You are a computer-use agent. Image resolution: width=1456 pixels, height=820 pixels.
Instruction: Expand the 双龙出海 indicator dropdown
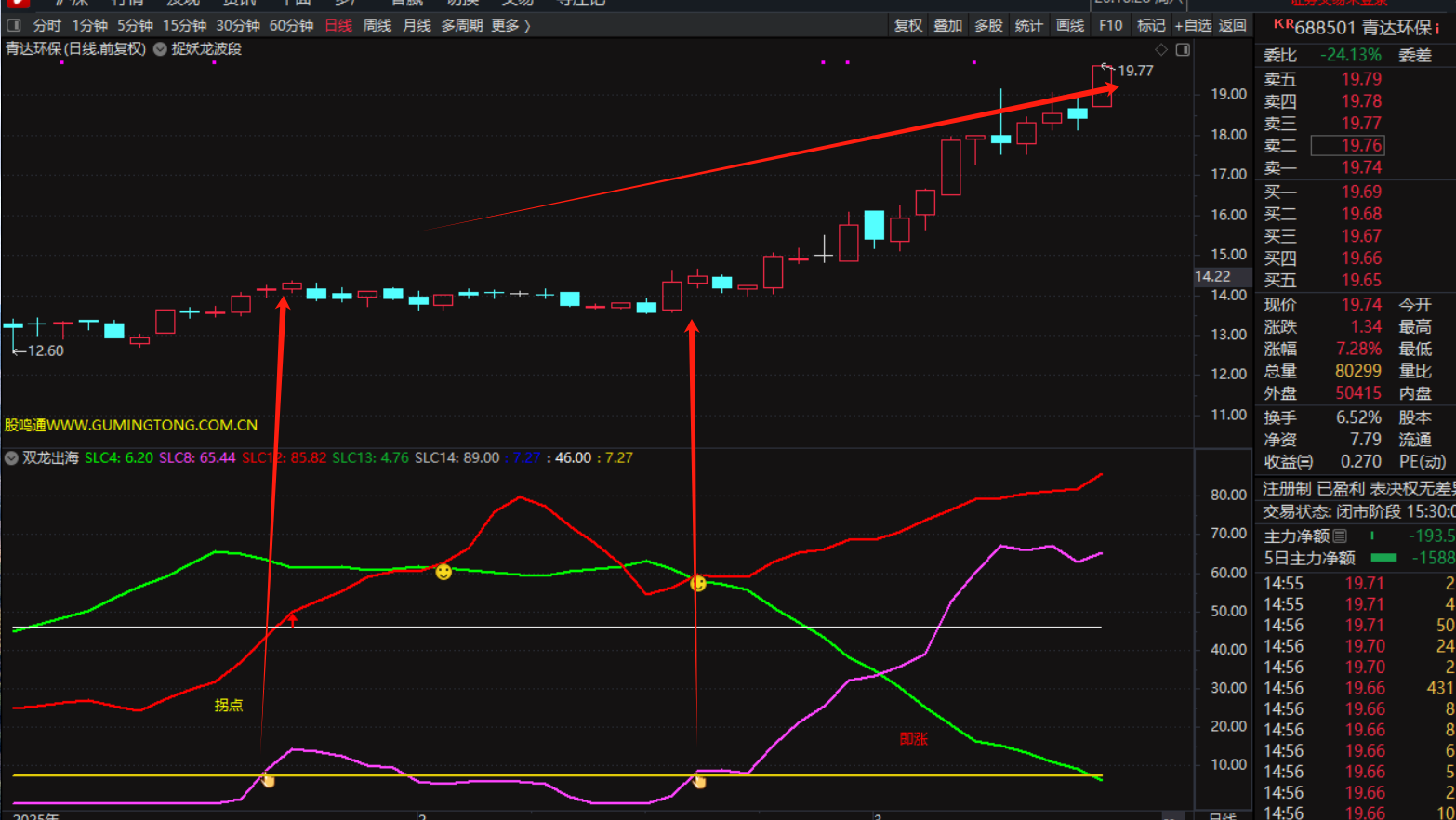pos(11,457)
